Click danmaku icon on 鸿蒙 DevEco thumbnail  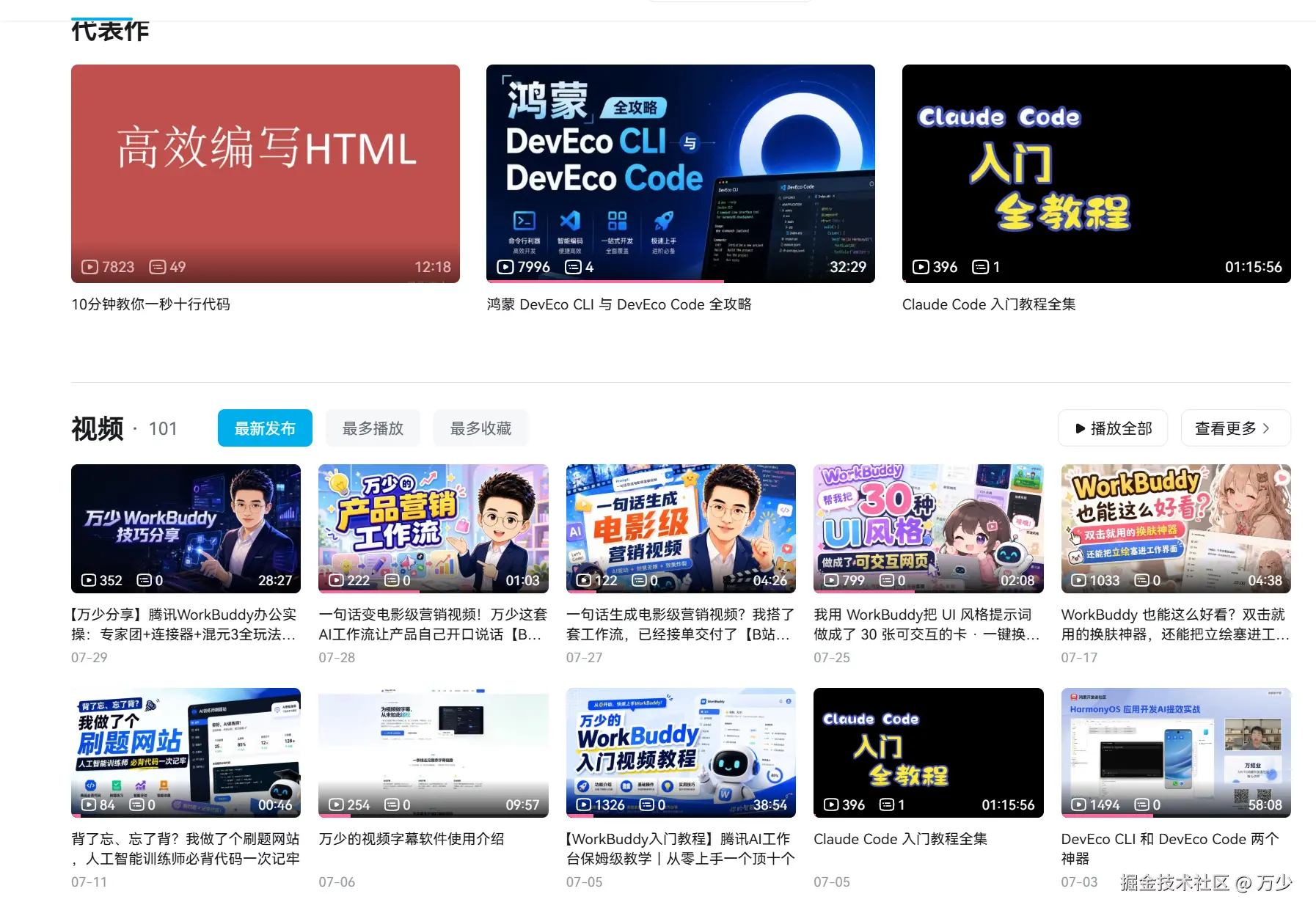[573, 267]
